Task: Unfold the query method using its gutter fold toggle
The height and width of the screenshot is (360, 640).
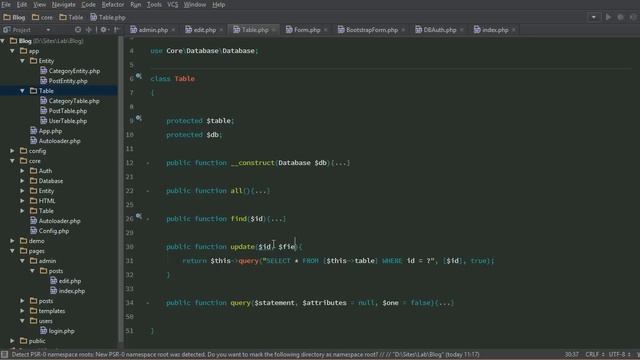Action: coord(148,303)
